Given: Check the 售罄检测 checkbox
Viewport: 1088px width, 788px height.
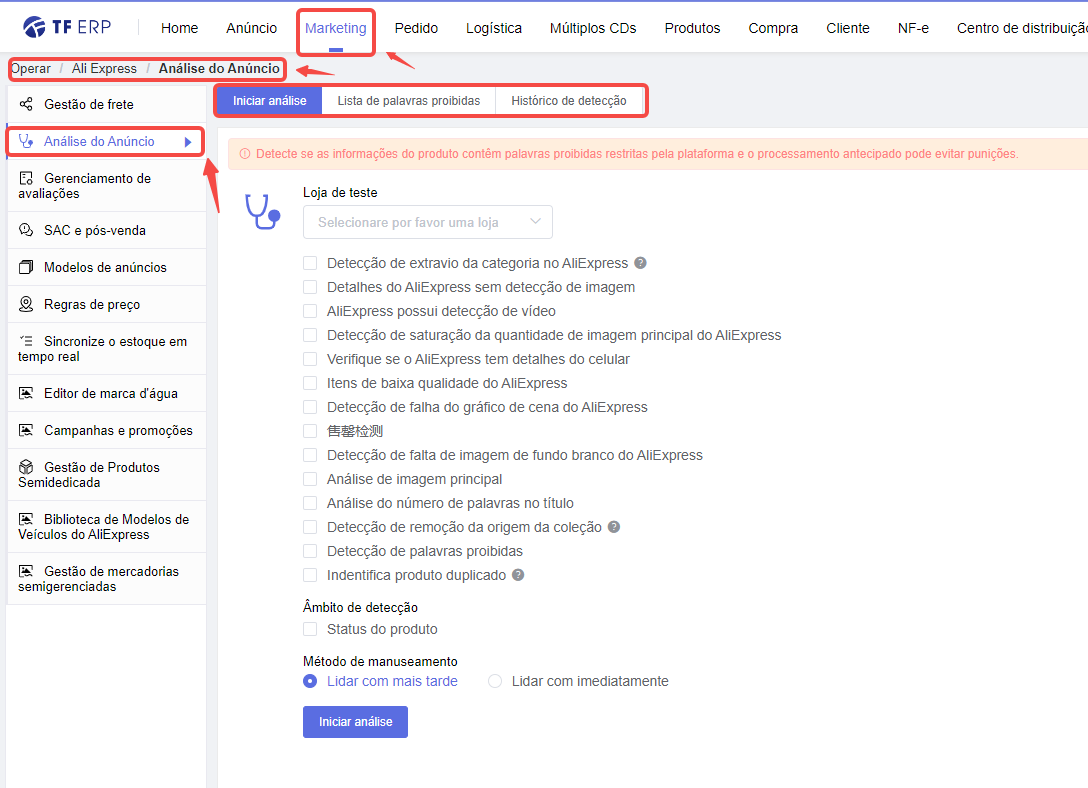Looking at the screenshot, I should click(x=310, y=431).
